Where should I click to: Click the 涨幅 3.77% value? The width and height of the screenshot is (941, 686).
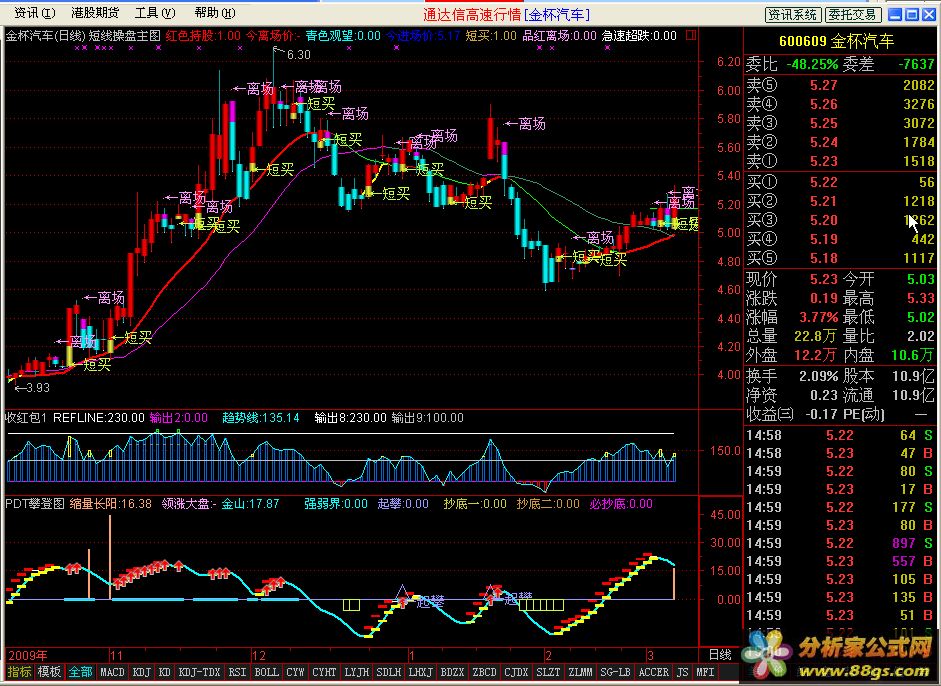point(819,317)
